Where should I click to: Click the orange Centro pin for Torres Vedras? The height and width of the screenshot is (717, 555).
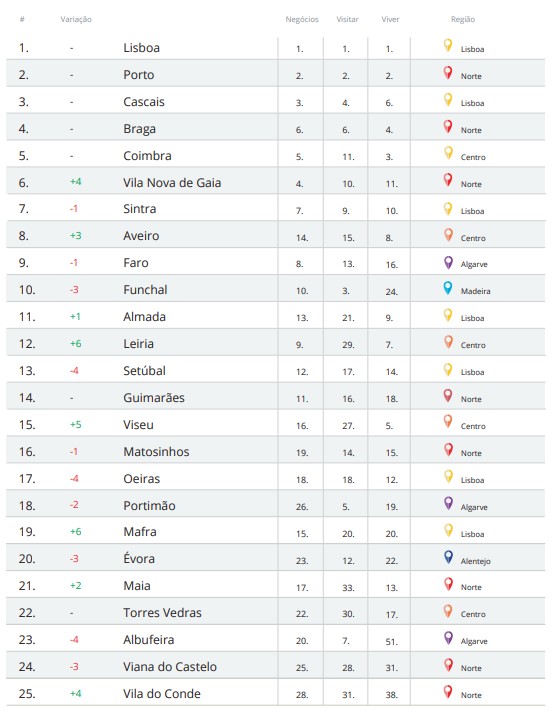[448, 610]
